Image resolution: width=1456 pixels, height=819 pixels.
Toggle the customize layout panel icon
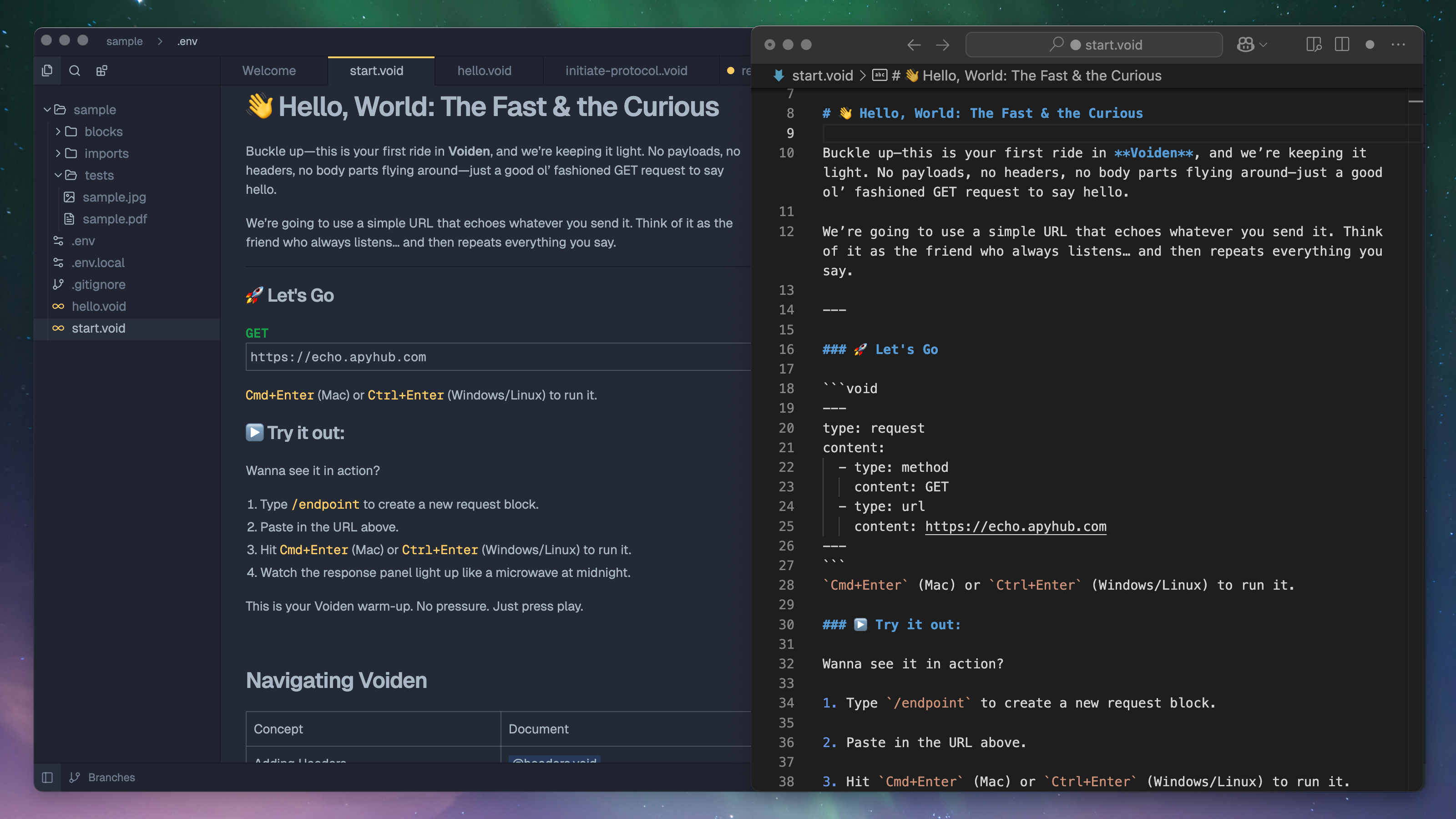(1314, 45)
